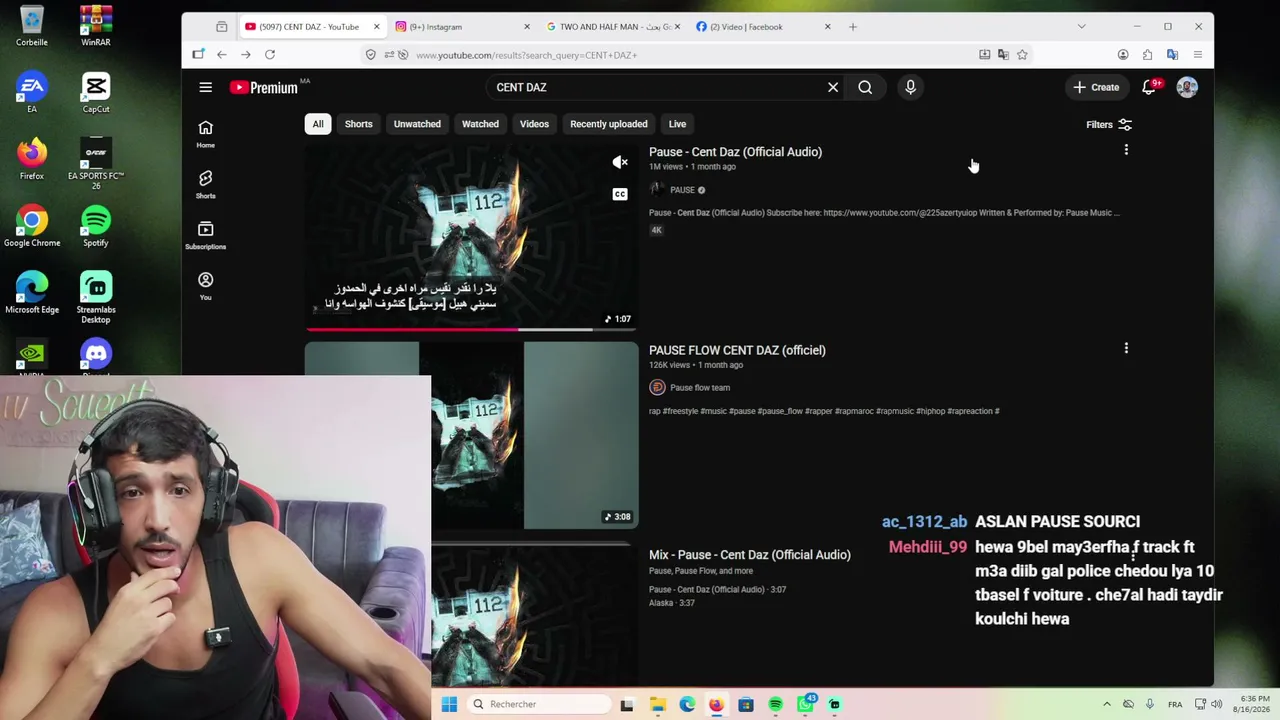Screen dimensions: 1280x720
Task: Open the WinRAR desktop shortcut
Action: point(96,27)
